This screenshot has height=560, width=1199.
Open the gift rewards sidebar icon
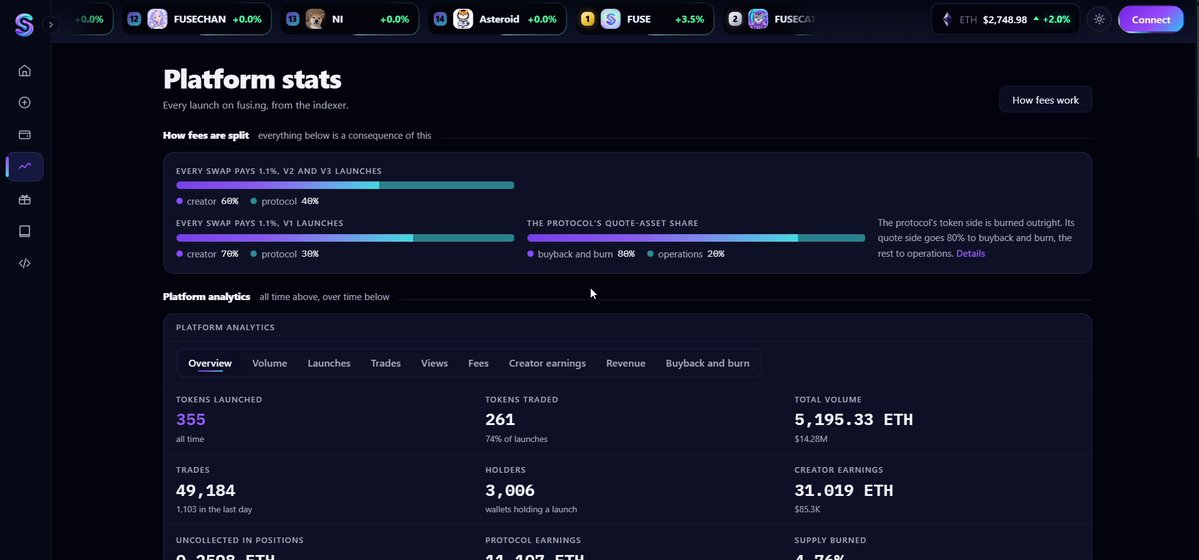[24, 200]
